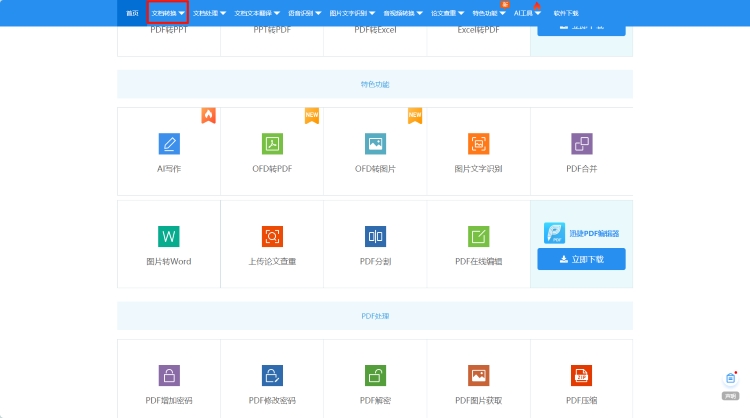The width and height of the screenshot is (750, 418).
Task: Open the AI写作 tool icon
Action: (x=168, y=144)
